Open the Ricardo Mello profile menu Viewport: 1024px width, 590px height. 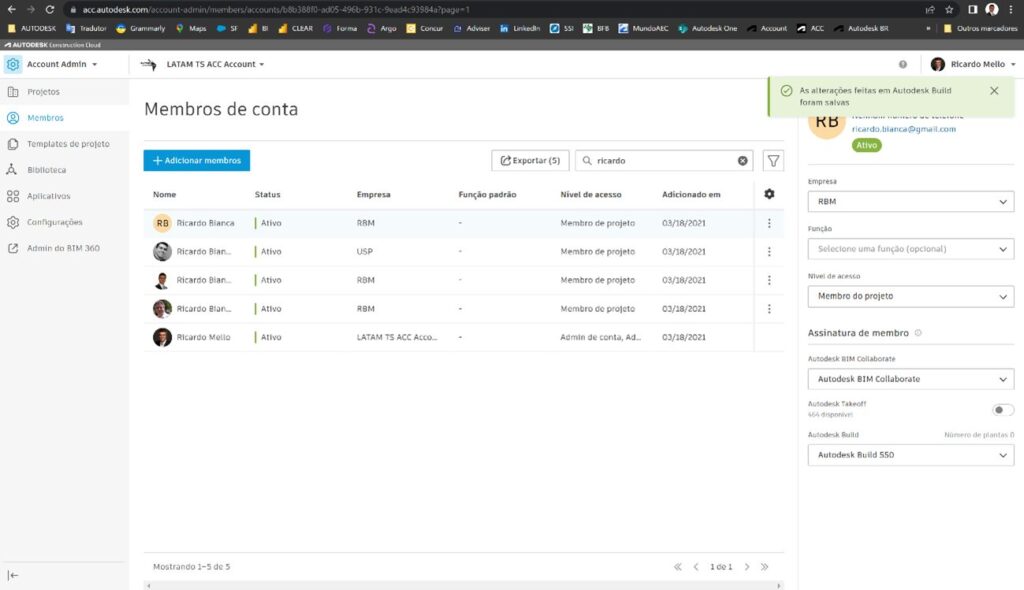tap(974, 64)
